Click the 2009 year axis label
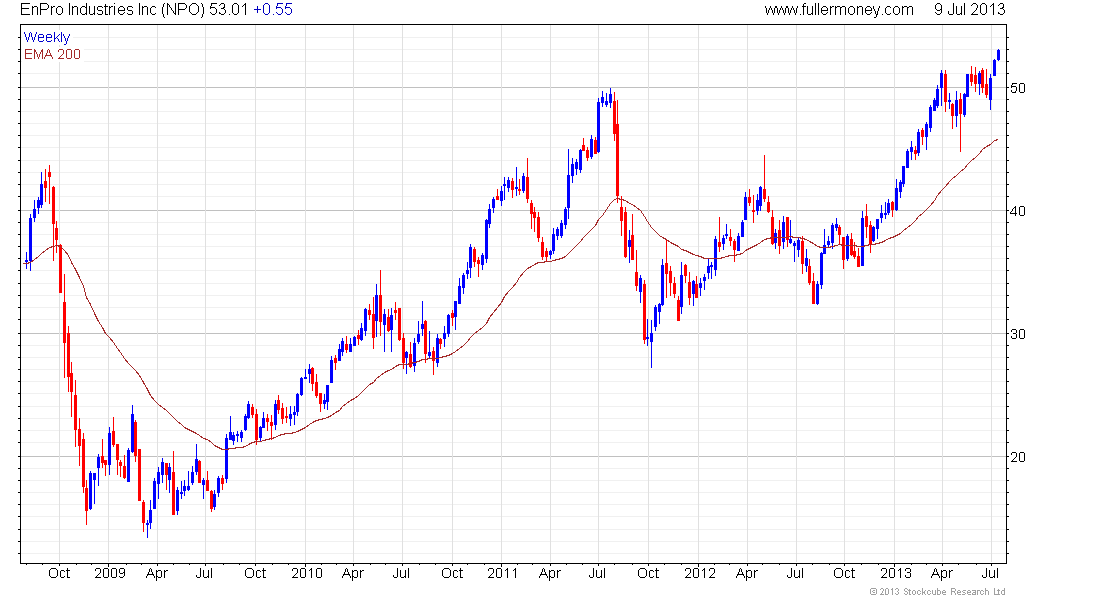The image size is (1100, 600). click(x=110, y=573)
